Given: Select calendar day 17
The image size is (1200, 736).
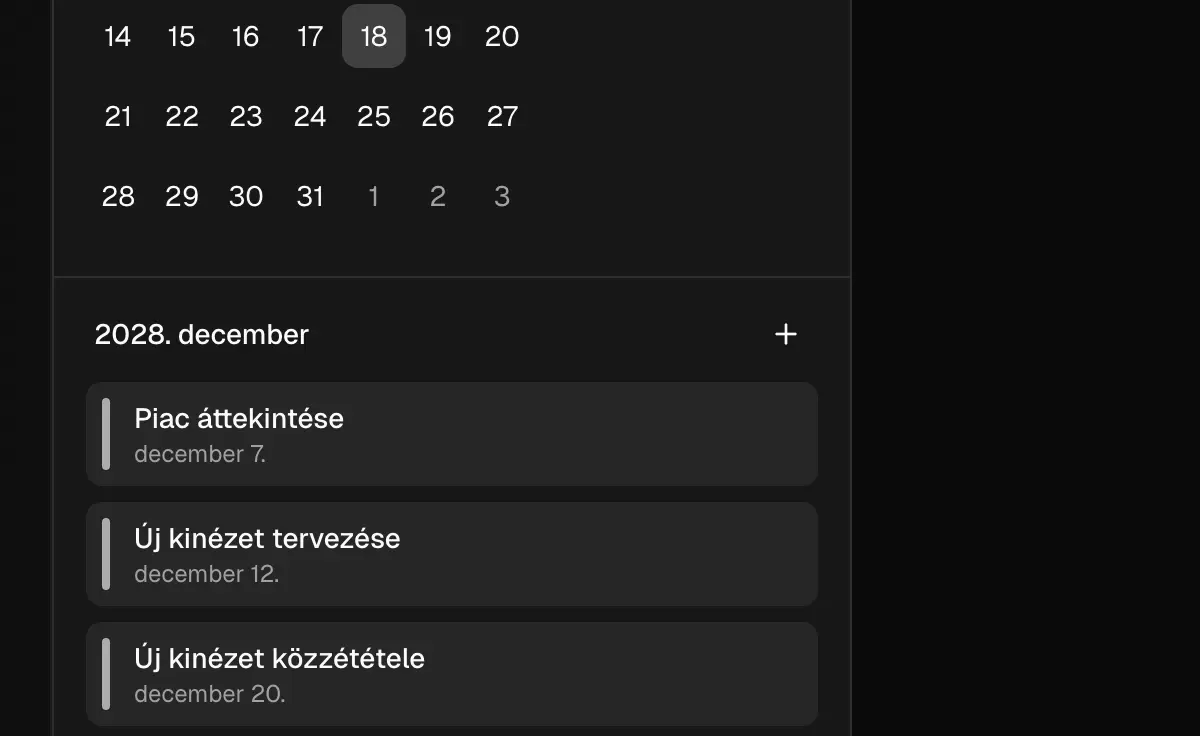Looking at the screenshot, I should (x=310, y=36).
